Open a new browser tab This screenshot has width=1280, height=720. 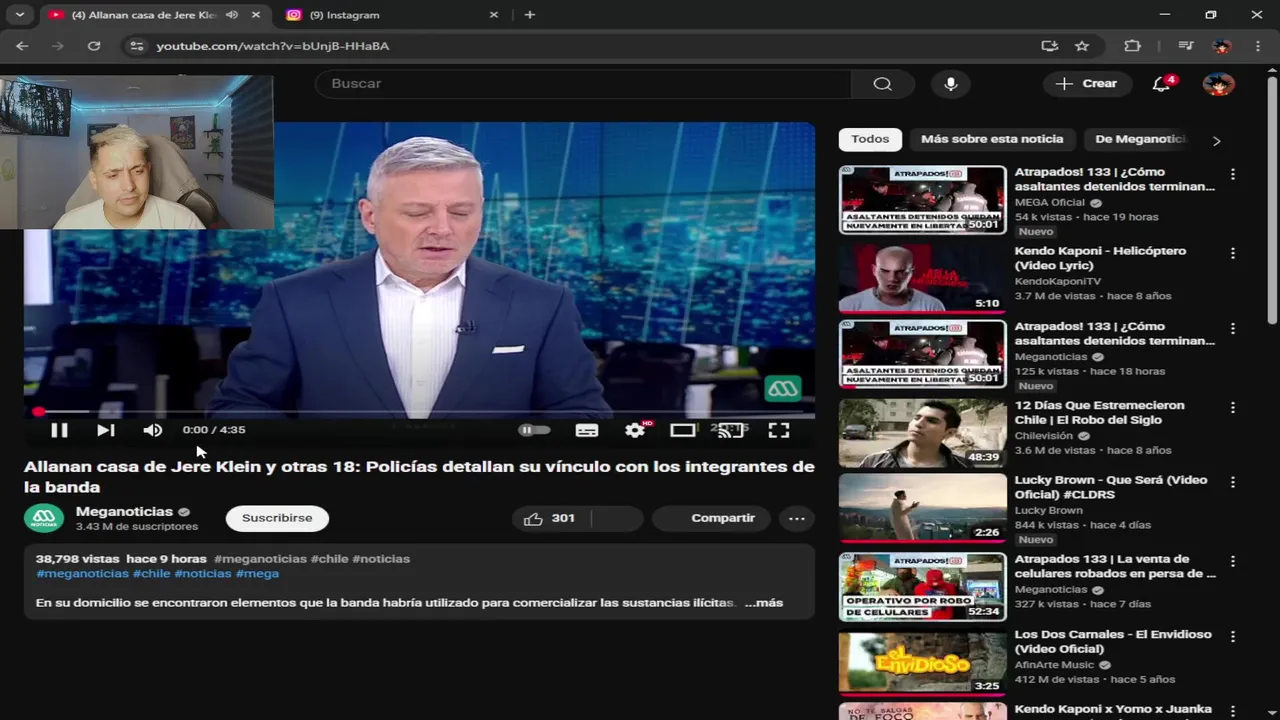529,15
